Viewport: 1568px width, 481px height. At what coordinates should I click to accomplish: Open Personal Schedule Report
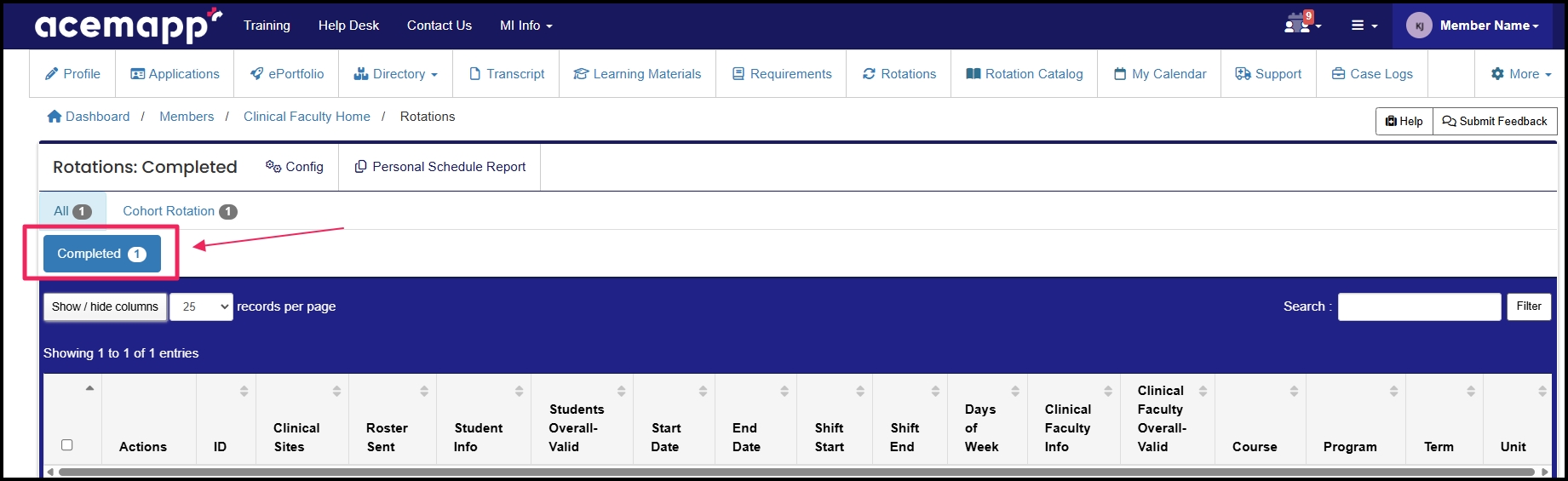click(x=439, y=167)
